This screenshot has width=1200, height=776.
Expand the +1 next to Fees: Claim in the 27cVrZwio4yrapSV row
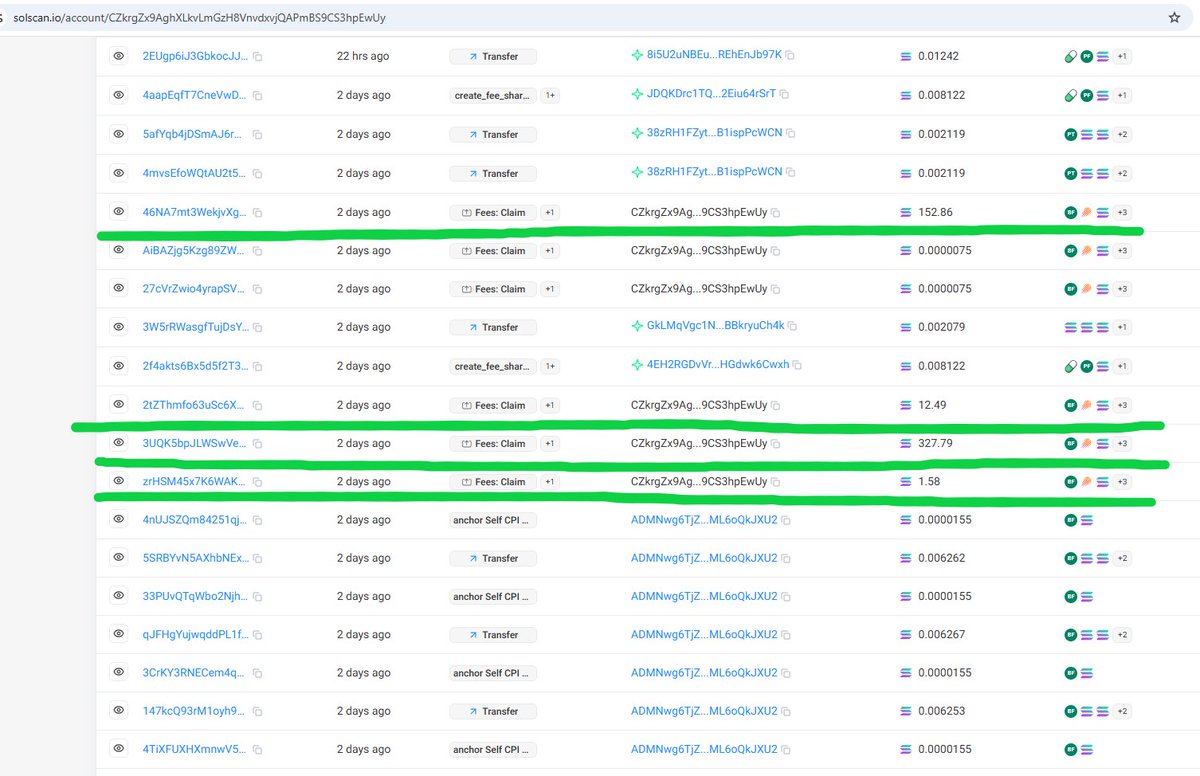click(x=551, y=289)
